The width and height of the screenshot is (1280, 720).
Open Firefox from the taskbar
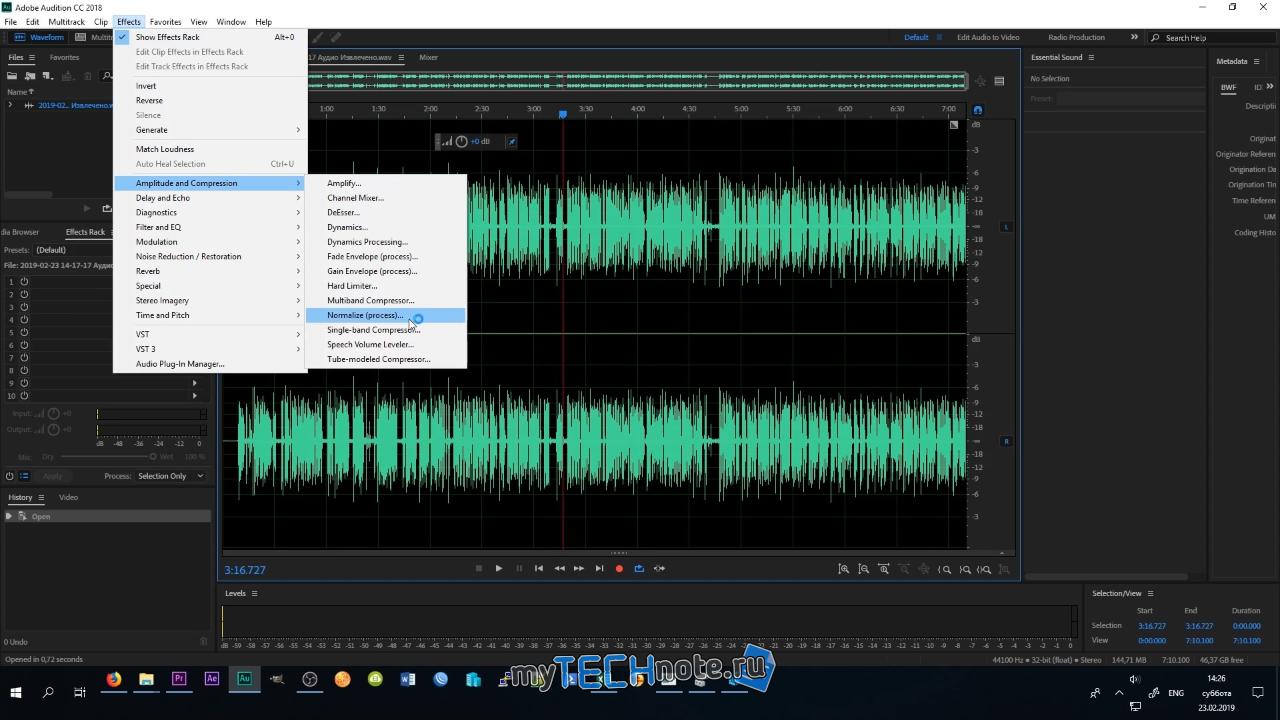pos(114,679)
